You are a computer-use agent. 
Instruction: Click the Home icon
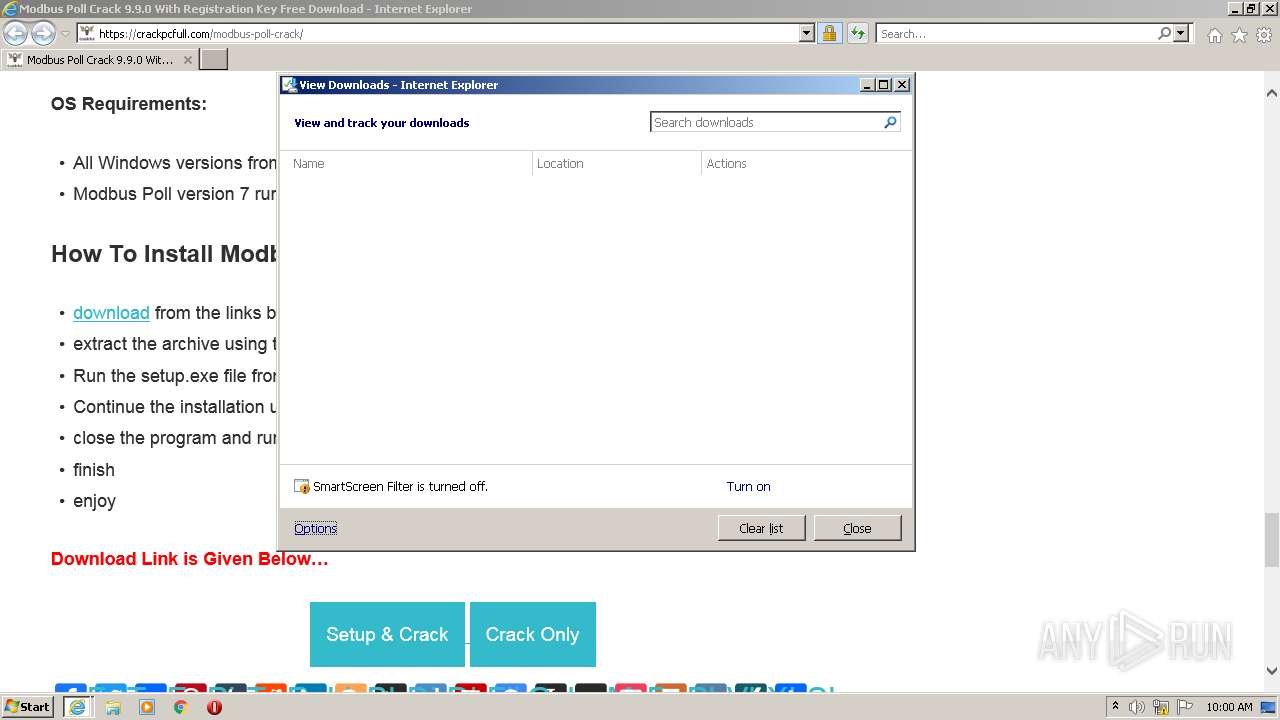click(x=1214, y=35)
